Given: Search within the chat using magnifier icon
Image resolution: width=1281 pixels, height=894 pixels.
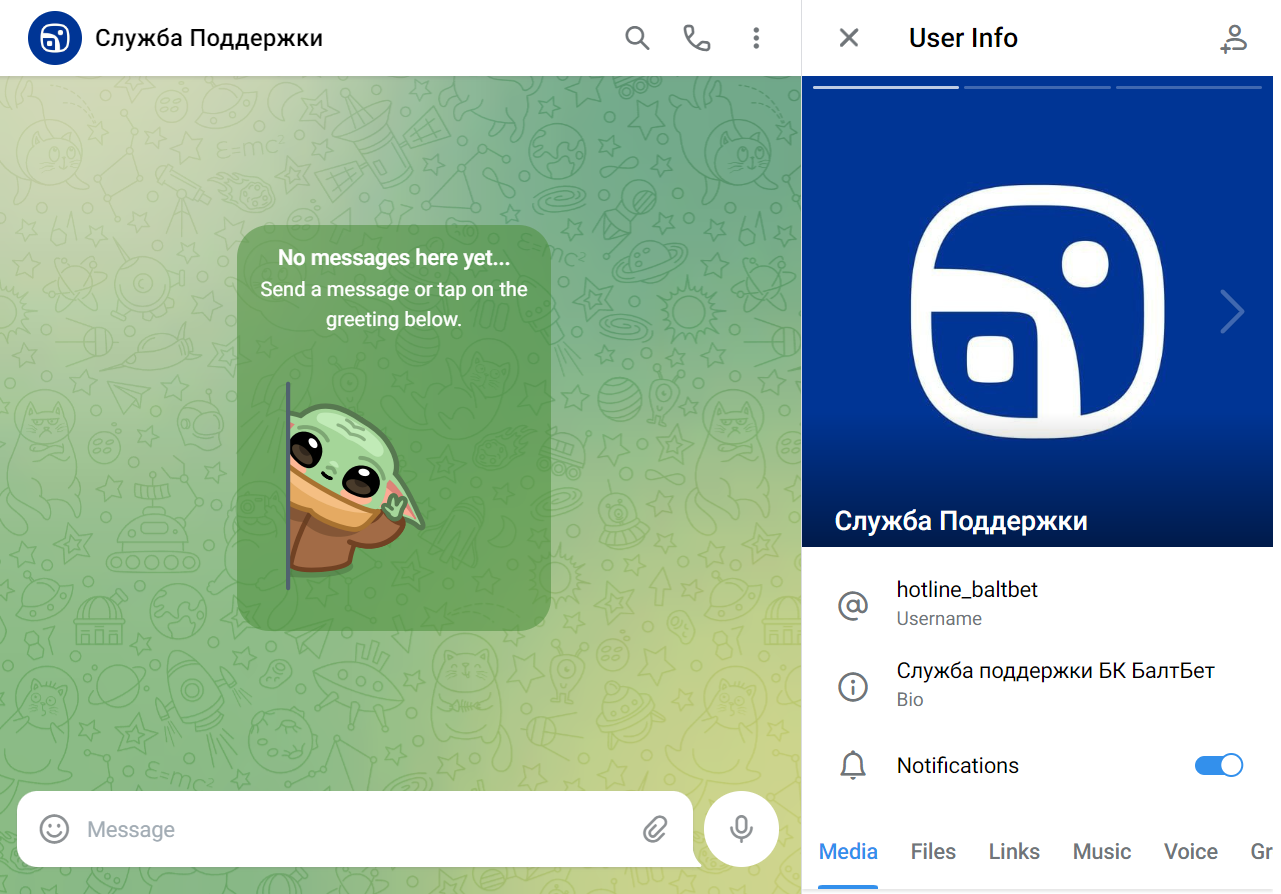Looking at the screenshot, I should pyautogui.click(x=637, y=38).
